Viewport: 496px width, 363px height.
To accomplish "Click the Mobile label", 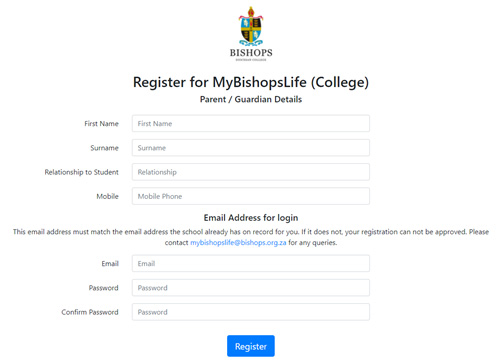I will click(x=107, y=196).
